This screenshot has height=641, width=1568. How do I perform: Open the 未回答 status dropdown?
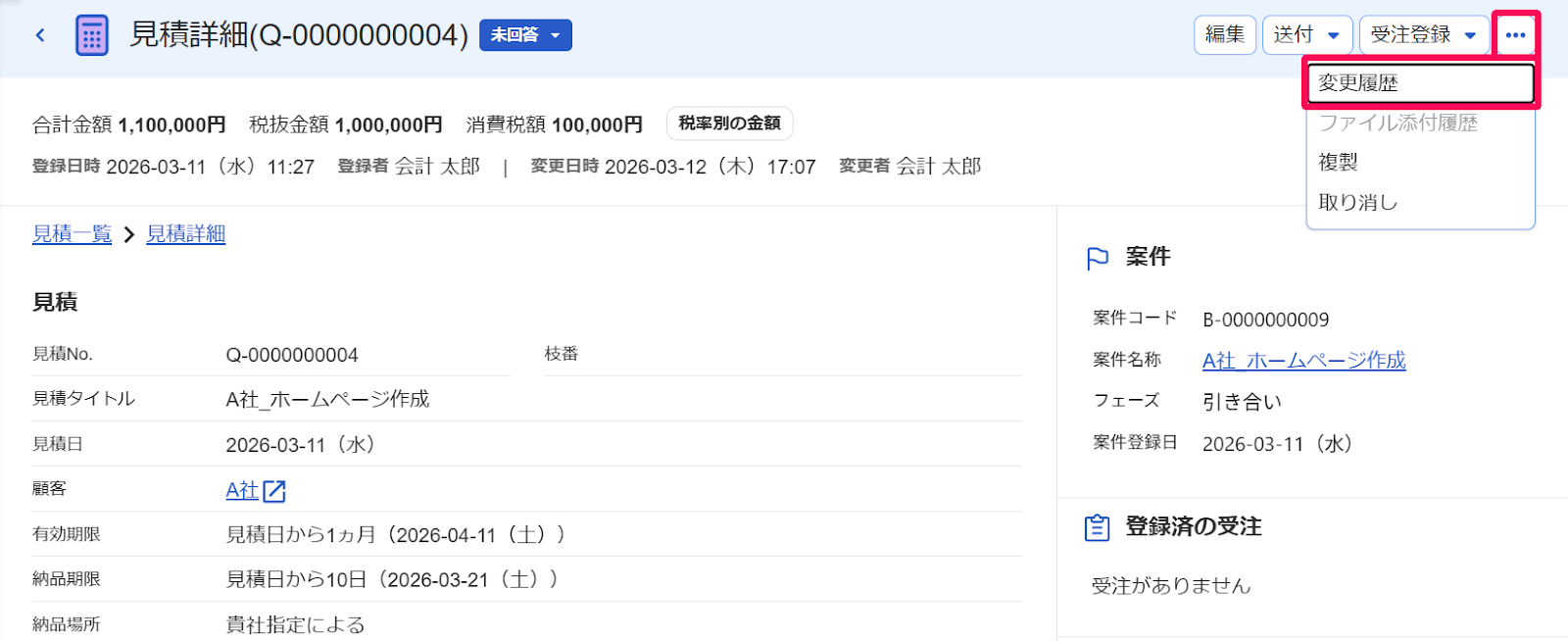(x=525, y=35)
